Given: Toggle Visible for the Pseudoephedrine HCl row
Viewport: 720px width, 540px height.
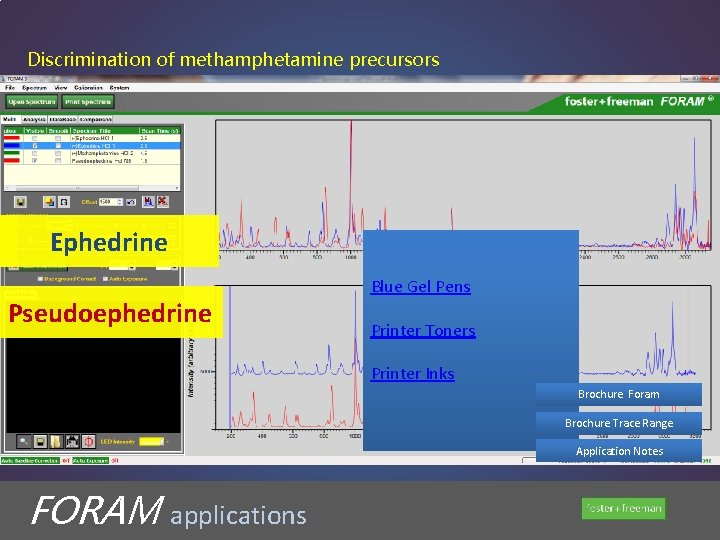Looking at the screenshot, I should click(x=34, y=161).
